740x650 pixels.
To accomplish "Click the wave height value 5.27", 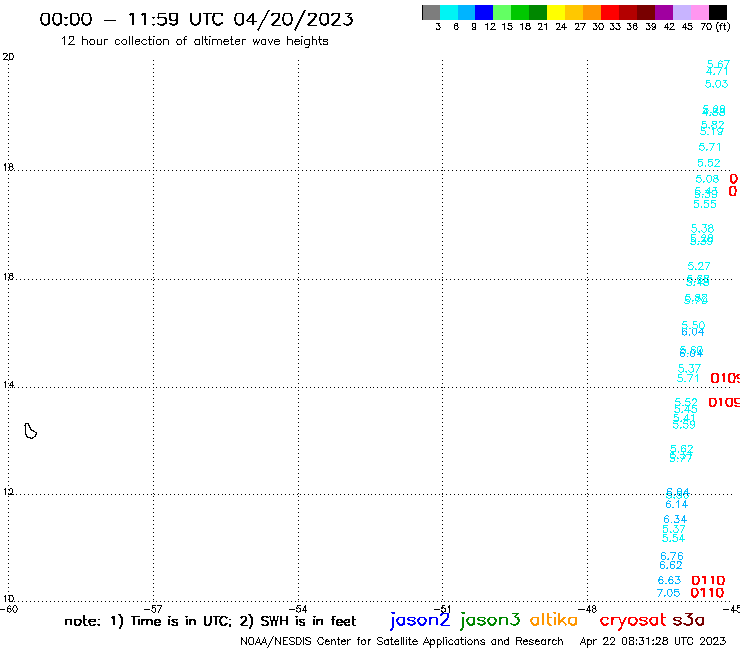I will [x=699, y=266].
